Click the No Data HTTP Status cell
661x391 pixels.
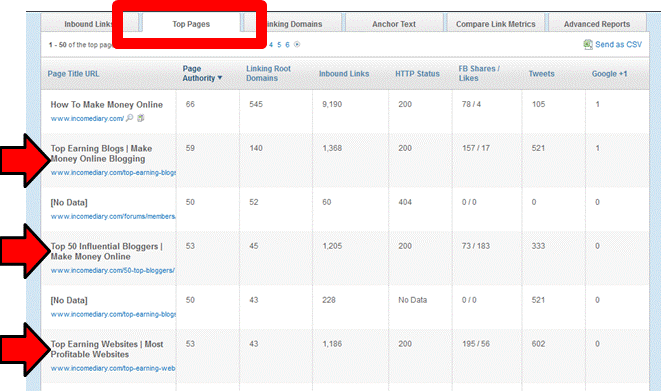point(413,300)
